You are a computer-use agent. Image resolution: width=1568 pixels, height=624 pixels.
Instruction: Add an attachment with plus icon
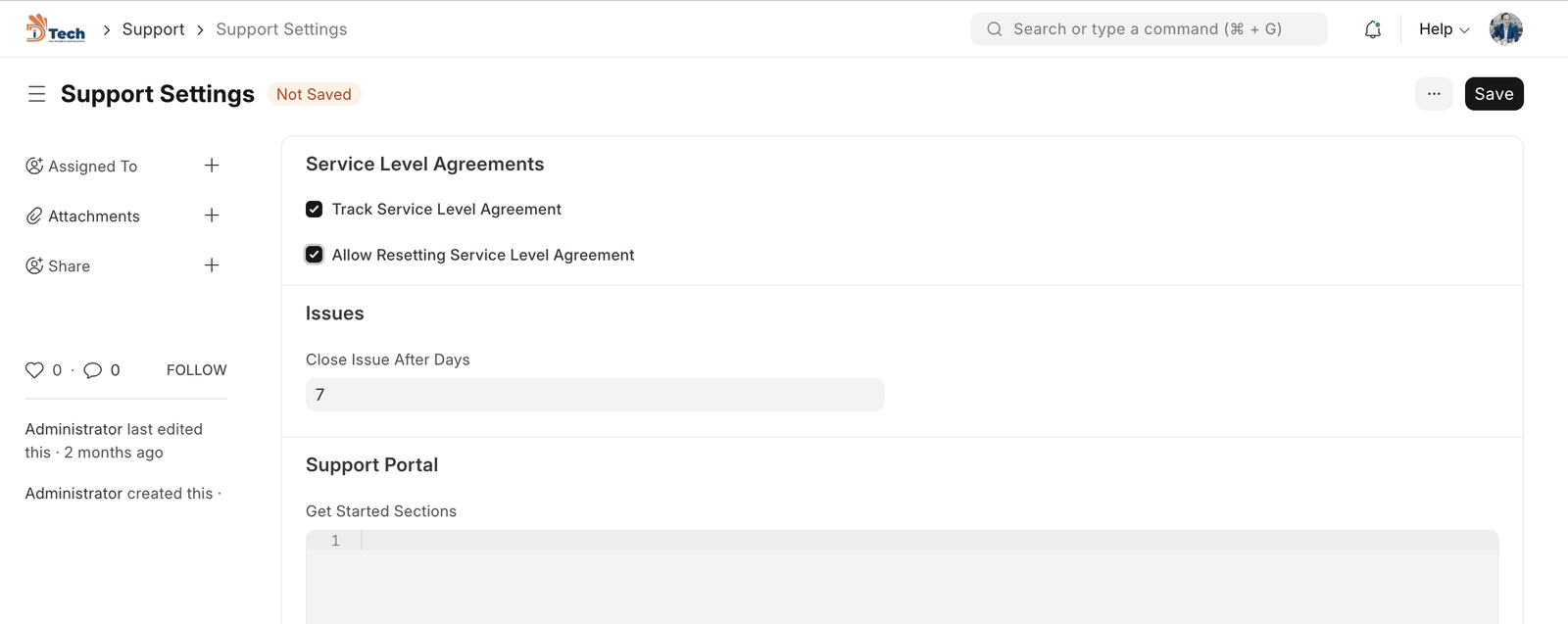[212, 216]
